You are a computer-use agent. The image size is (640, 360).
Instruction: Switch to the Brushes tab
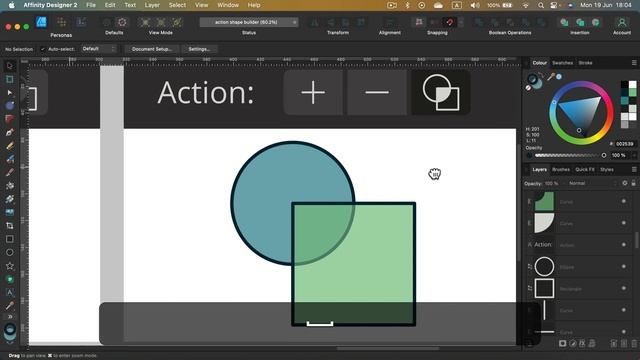tap(561, 169)
